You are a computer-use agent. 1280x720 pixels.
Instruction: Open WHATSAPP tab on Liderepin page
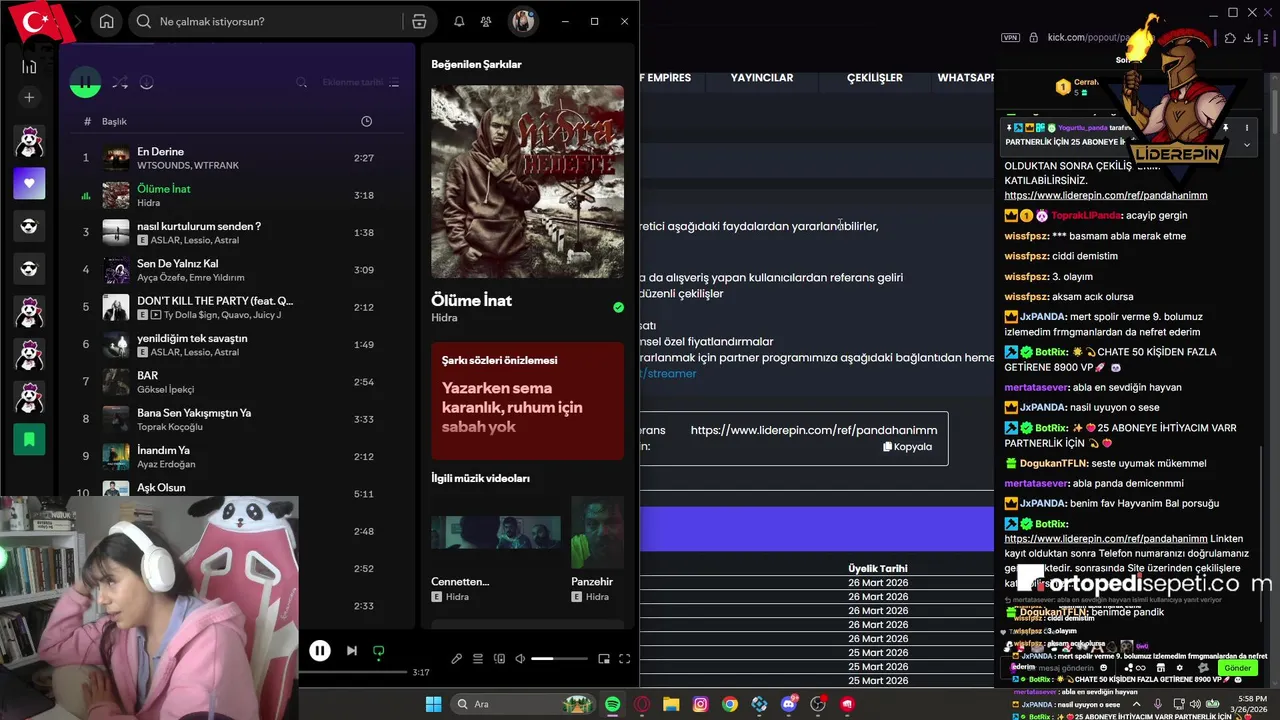(966, 78)
